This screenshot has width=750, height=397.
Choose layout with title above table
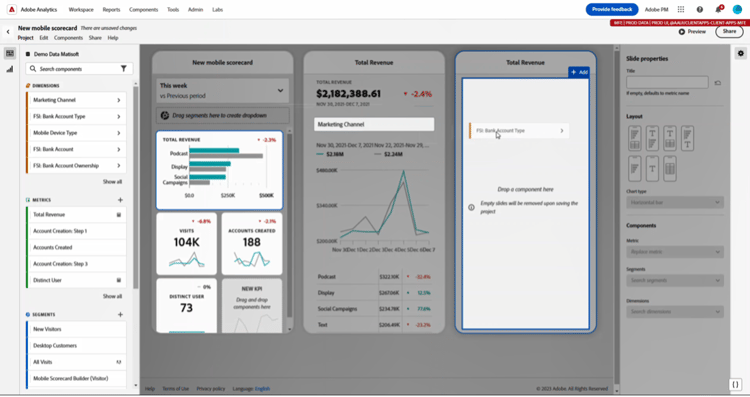pos(670,138)
